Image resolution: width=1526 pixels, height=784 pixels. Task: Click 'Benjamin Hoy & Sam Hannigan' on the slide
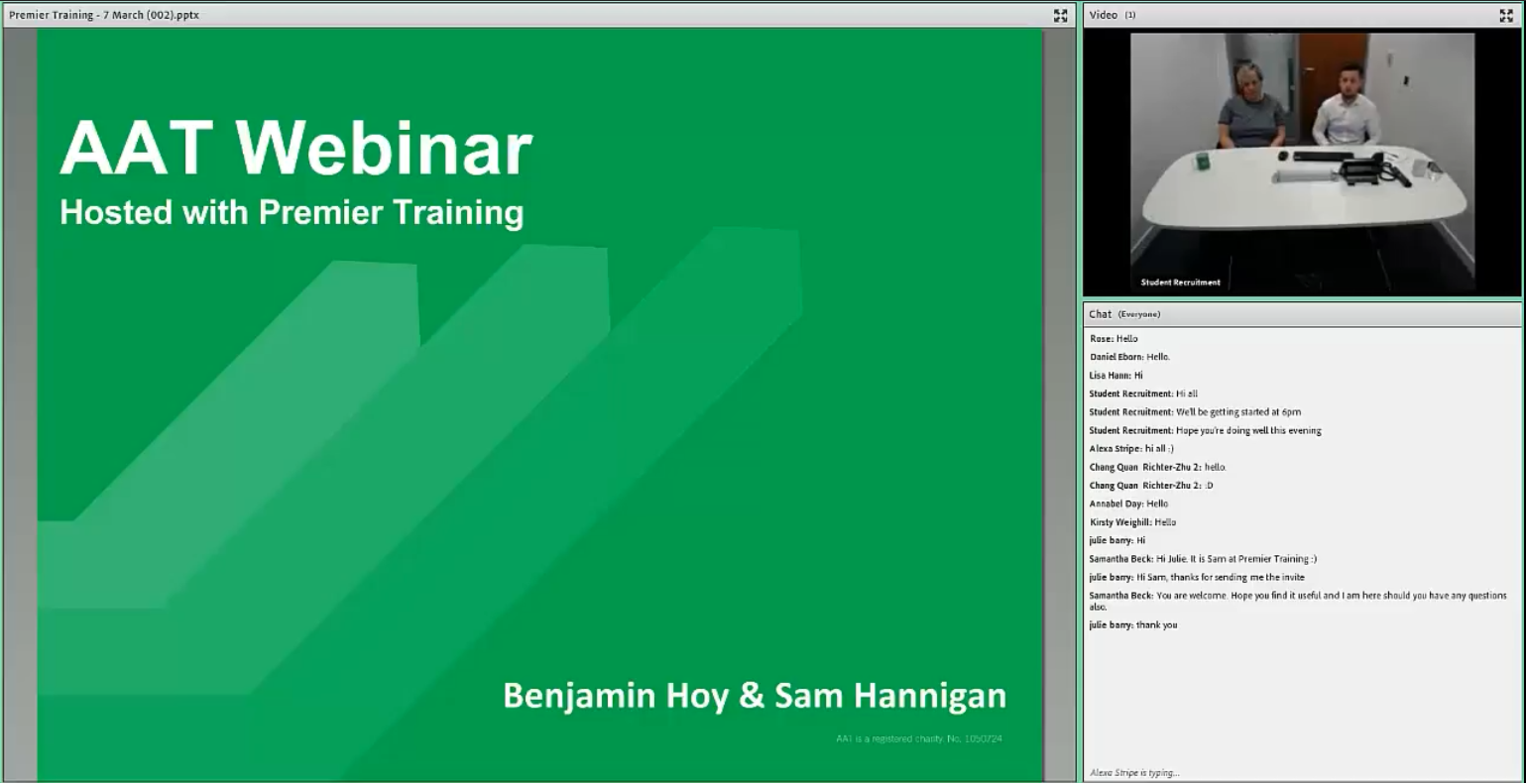[x=755, y=696]
